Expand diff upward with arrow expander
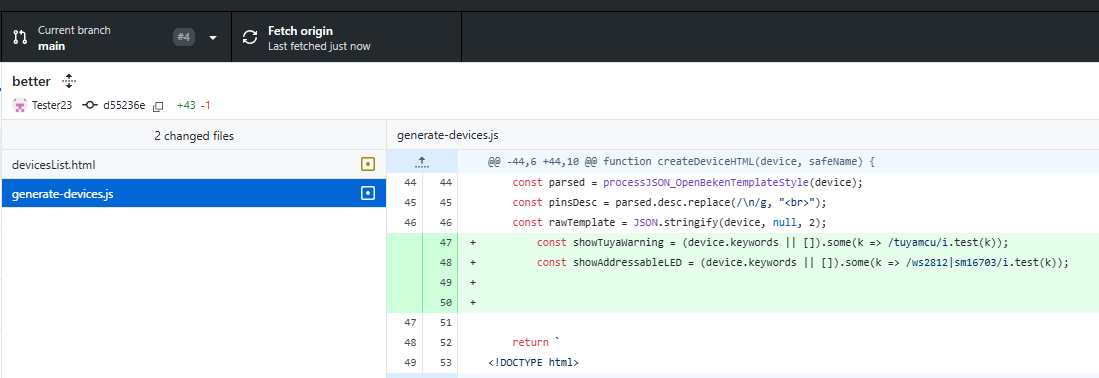Viewport: 1099px width, 378px height. pyautogui.click(x=421, y=162)
